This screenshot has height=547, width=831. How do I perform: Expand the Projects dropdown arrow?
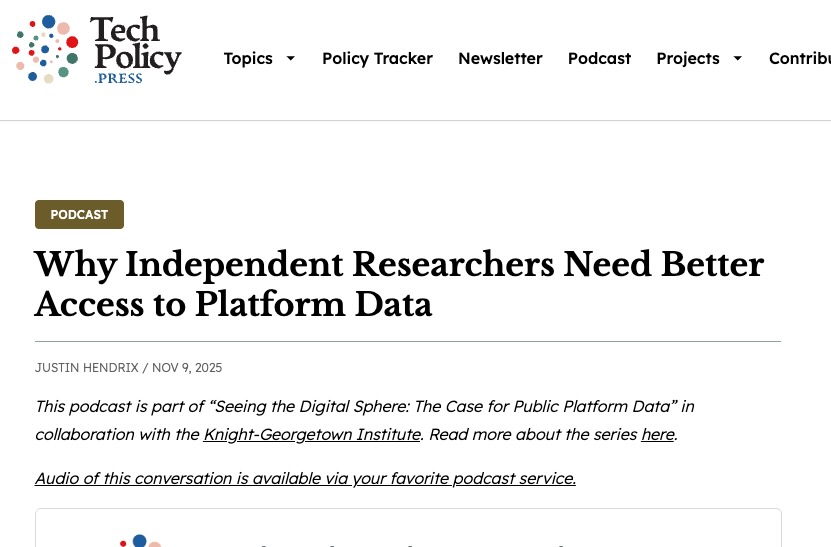pos(738,58)
